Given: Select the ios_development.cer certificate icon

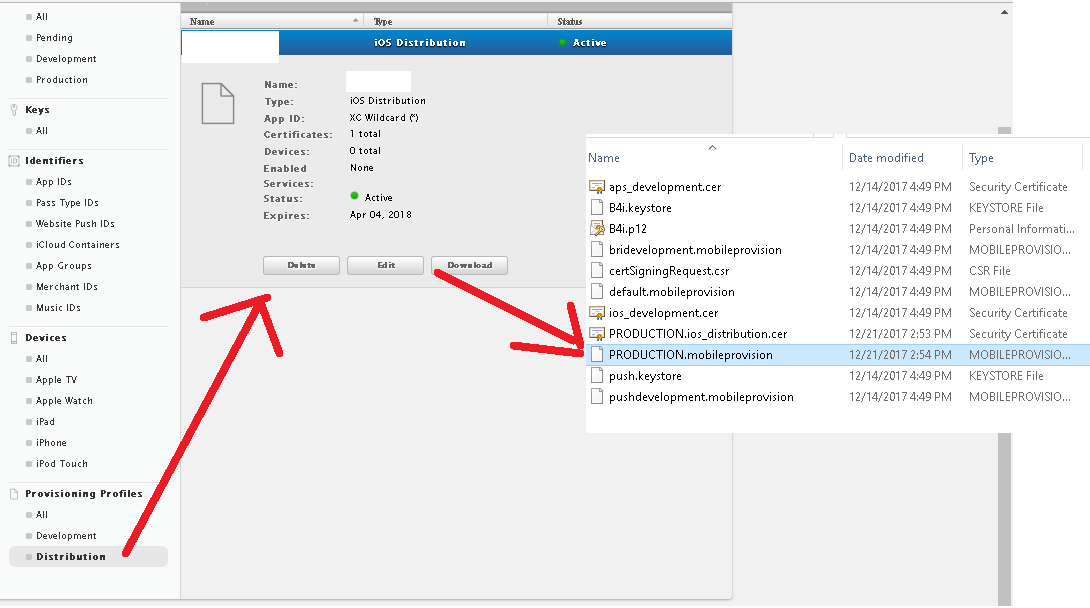Looking at the screenshot, I should (596, 313).
